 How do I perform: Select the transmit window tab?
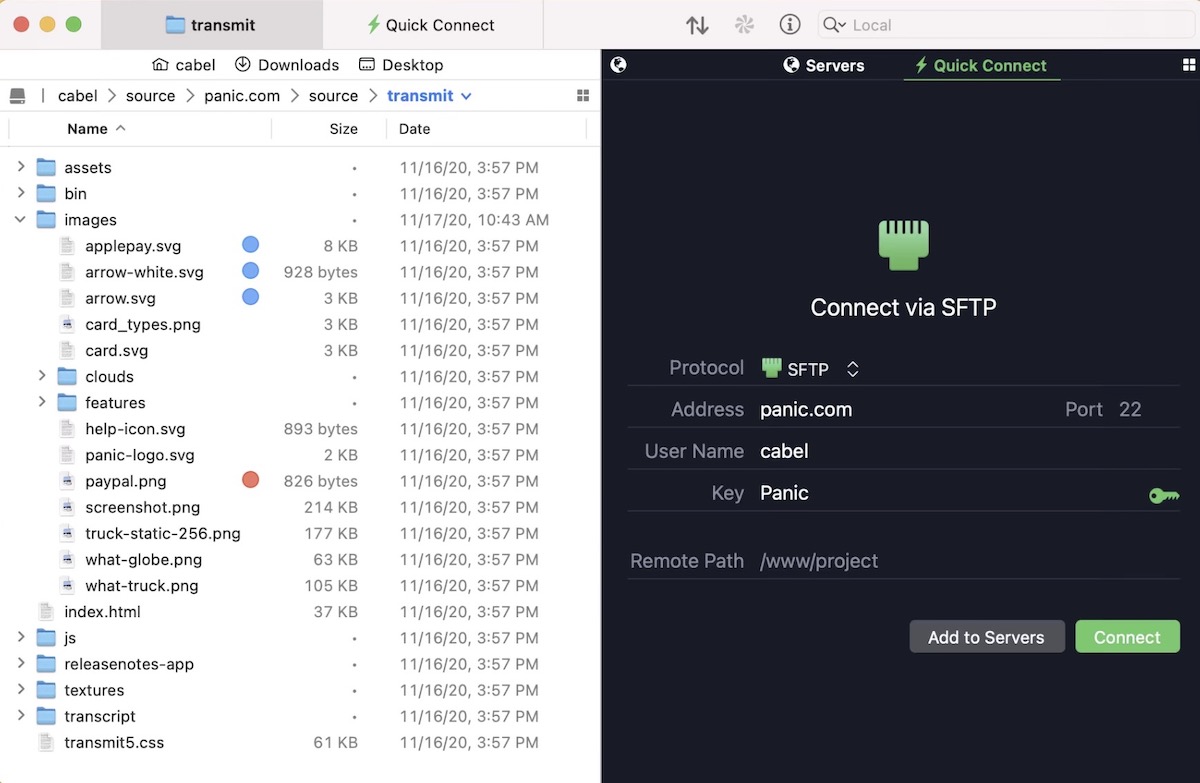[x=211, y=25]
